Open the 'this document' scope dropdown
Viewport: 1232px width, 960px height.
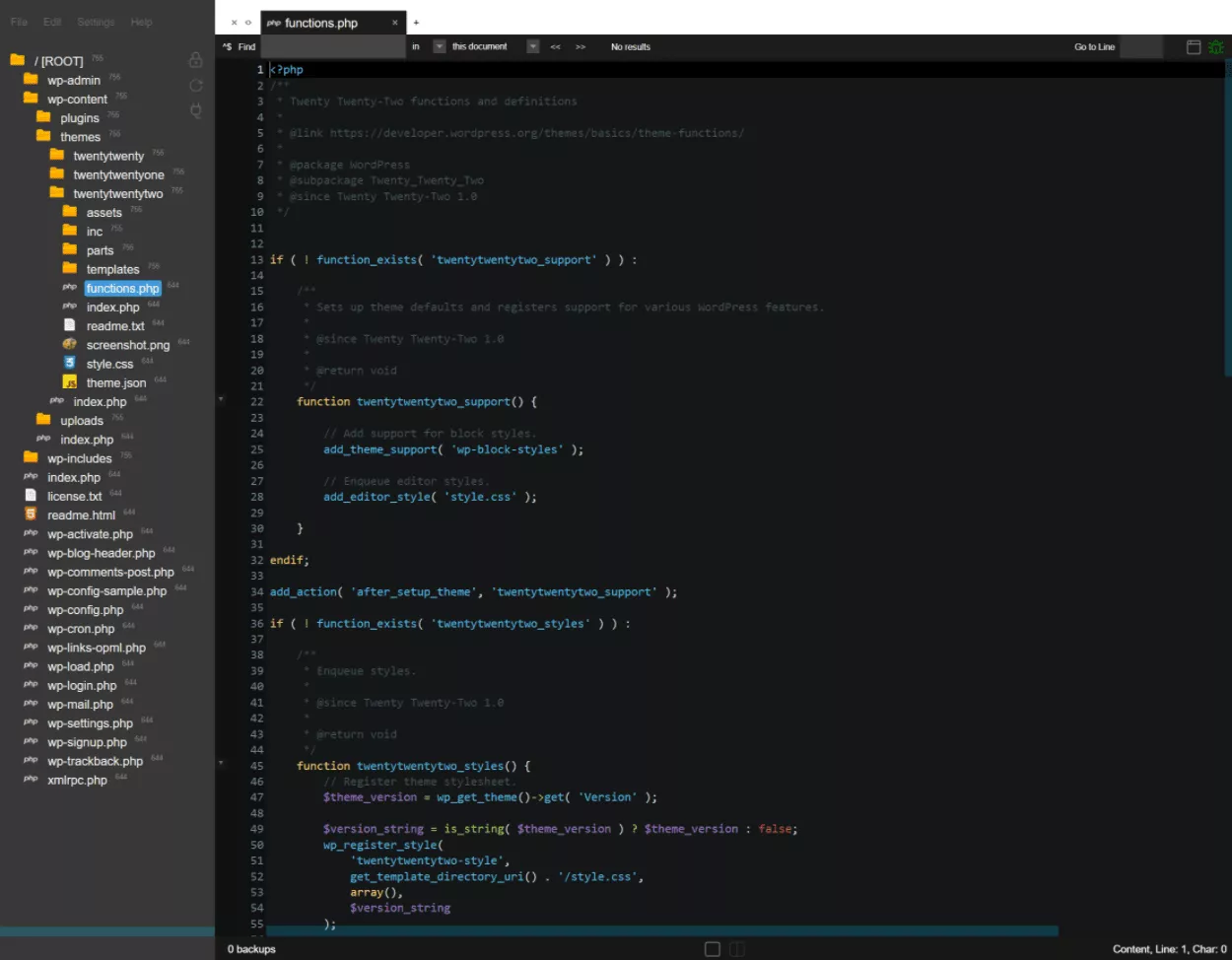pyautogui.click(x=533, y=46)
